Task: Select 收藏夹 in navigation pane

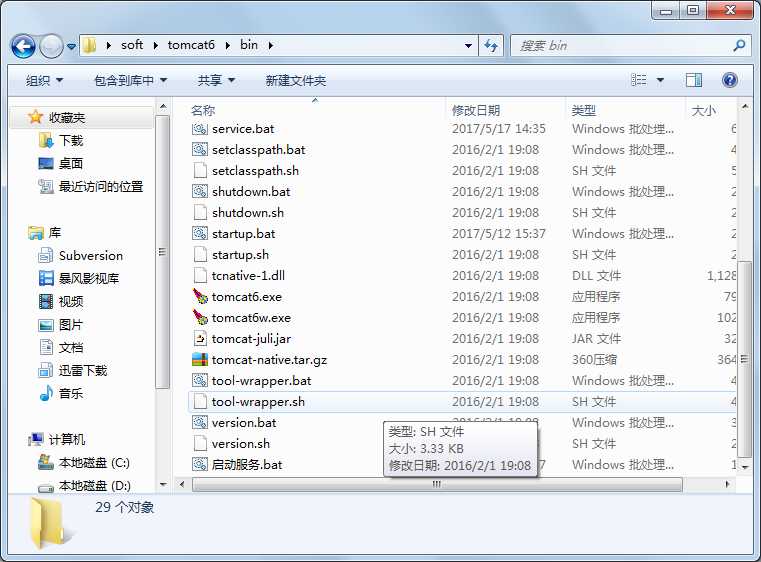Action: (x=66, y=117)
